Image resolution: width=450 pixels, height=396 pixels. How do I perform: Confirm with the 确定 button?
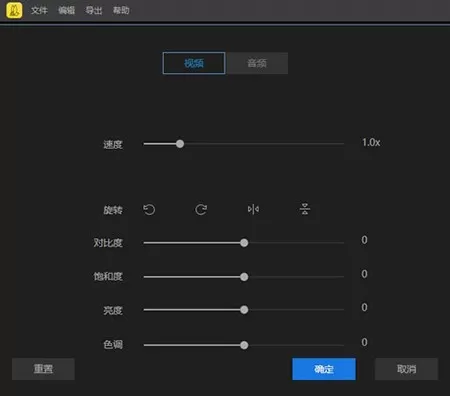pyautogui.click(x=324, y=369)
